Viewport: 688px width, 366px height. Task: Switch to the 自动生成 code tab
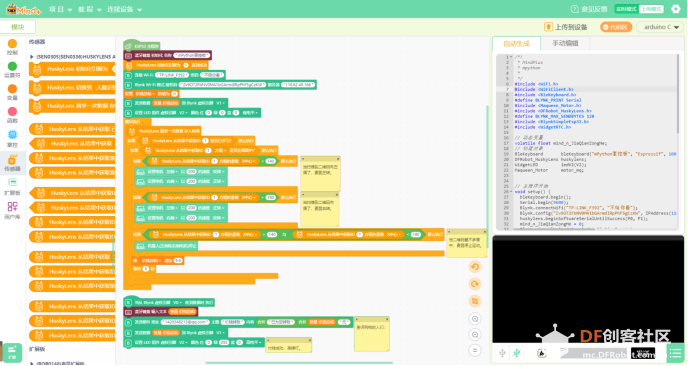(516, 43)
